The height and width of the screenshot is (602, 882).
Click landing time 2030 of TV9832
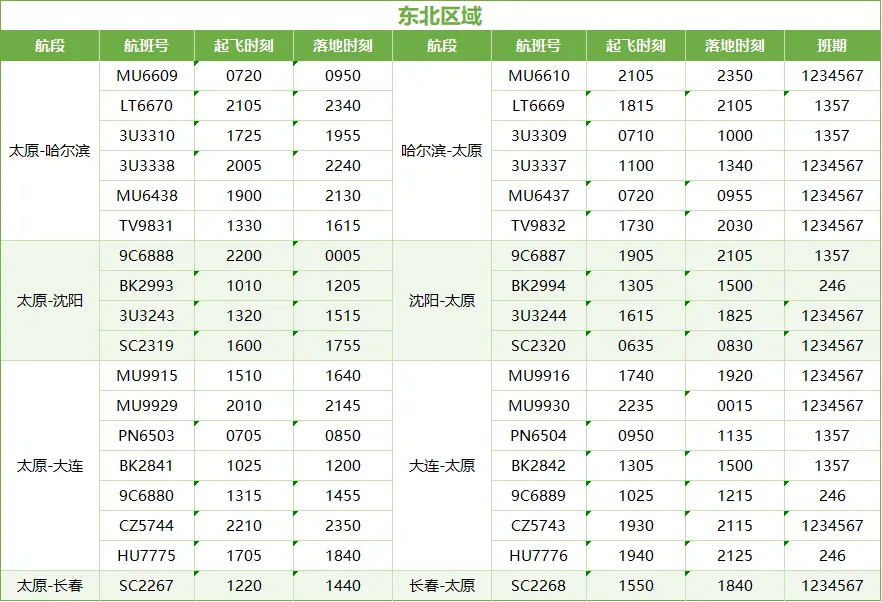[x=735, y=226]
